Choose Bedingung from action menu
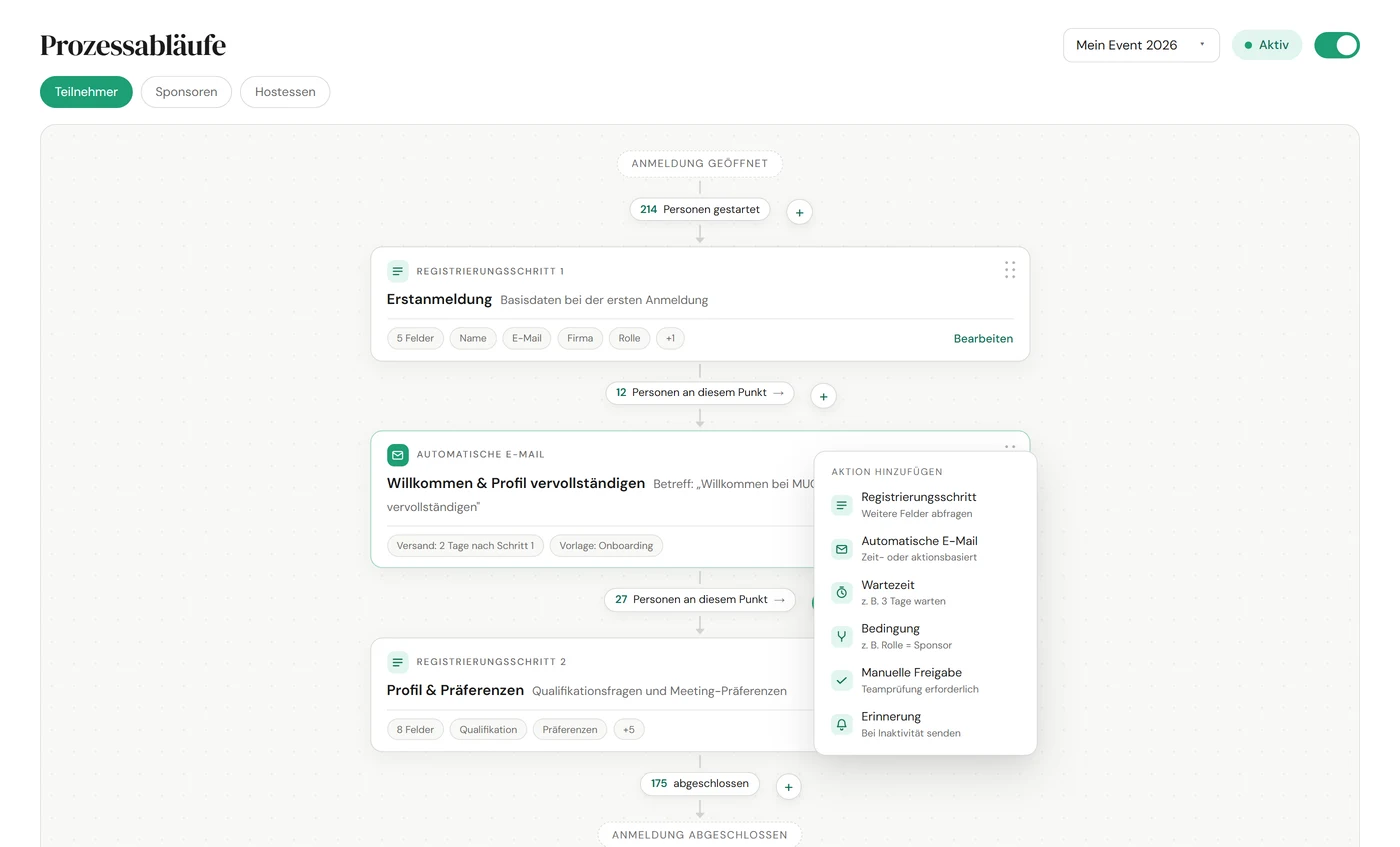Viewport: 1400px width, 847px height. [x=925, y=636]
